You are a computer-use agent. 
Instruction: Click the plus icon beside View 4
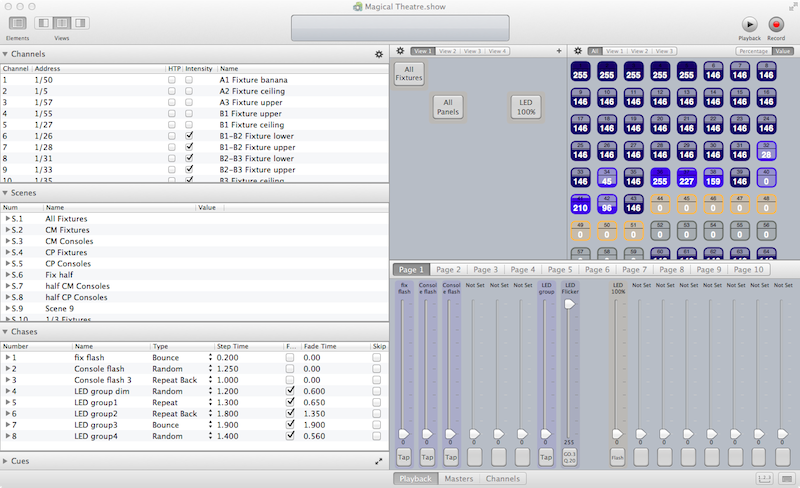tap(559, 51)
